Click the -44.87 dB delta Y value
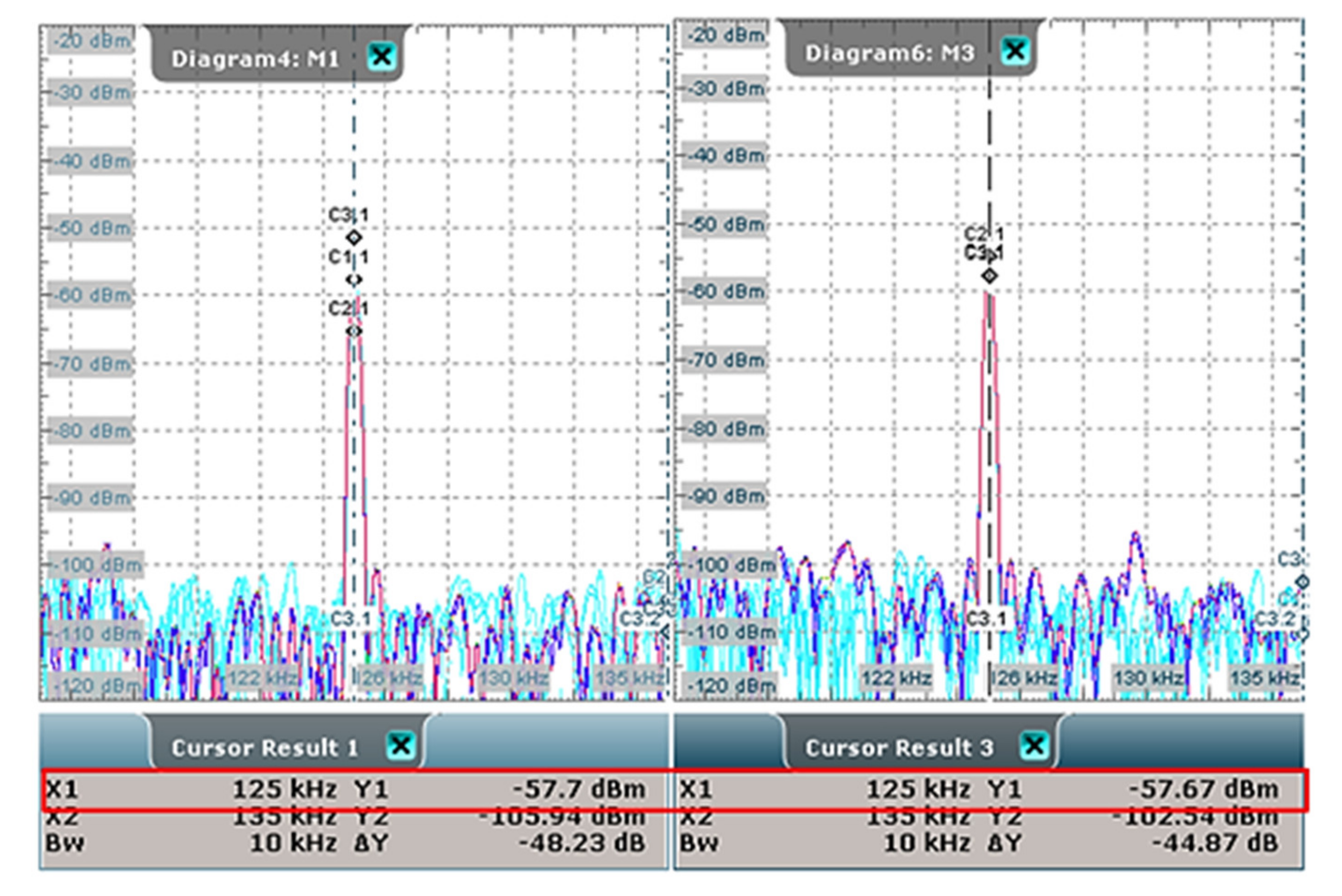This screenshot has height=896, width=1342. click(1215, 843)
